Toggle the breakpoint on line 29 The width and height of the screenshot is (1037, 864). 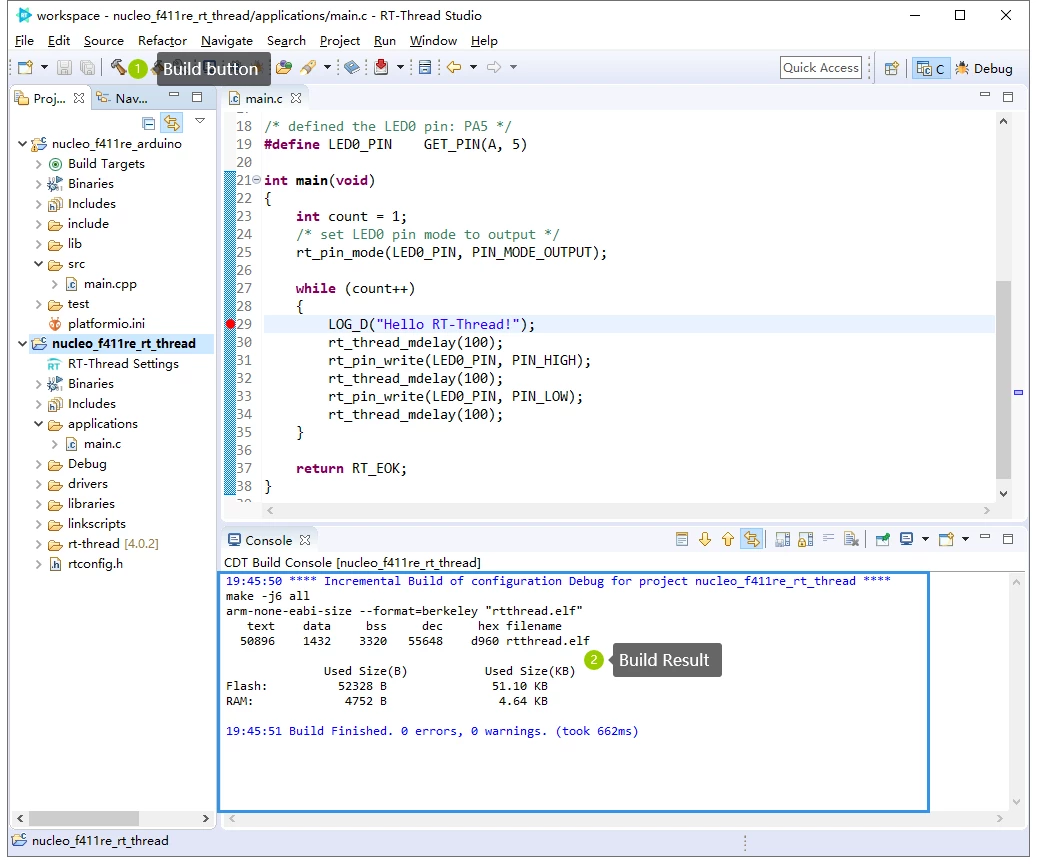pyautogui.click(x=229, y=324)
